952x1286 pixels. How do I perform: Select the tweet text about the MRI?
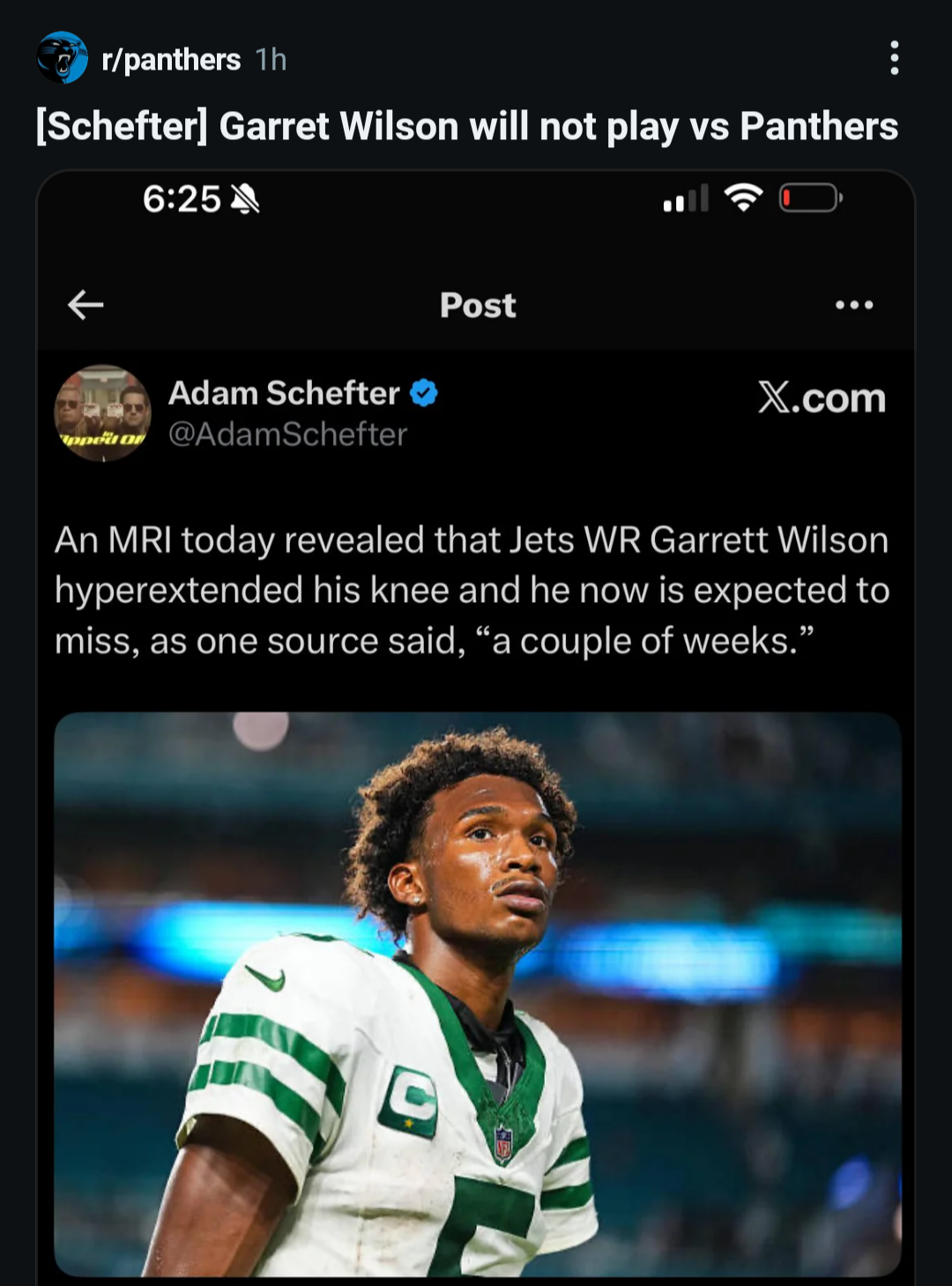click(472, 590)
